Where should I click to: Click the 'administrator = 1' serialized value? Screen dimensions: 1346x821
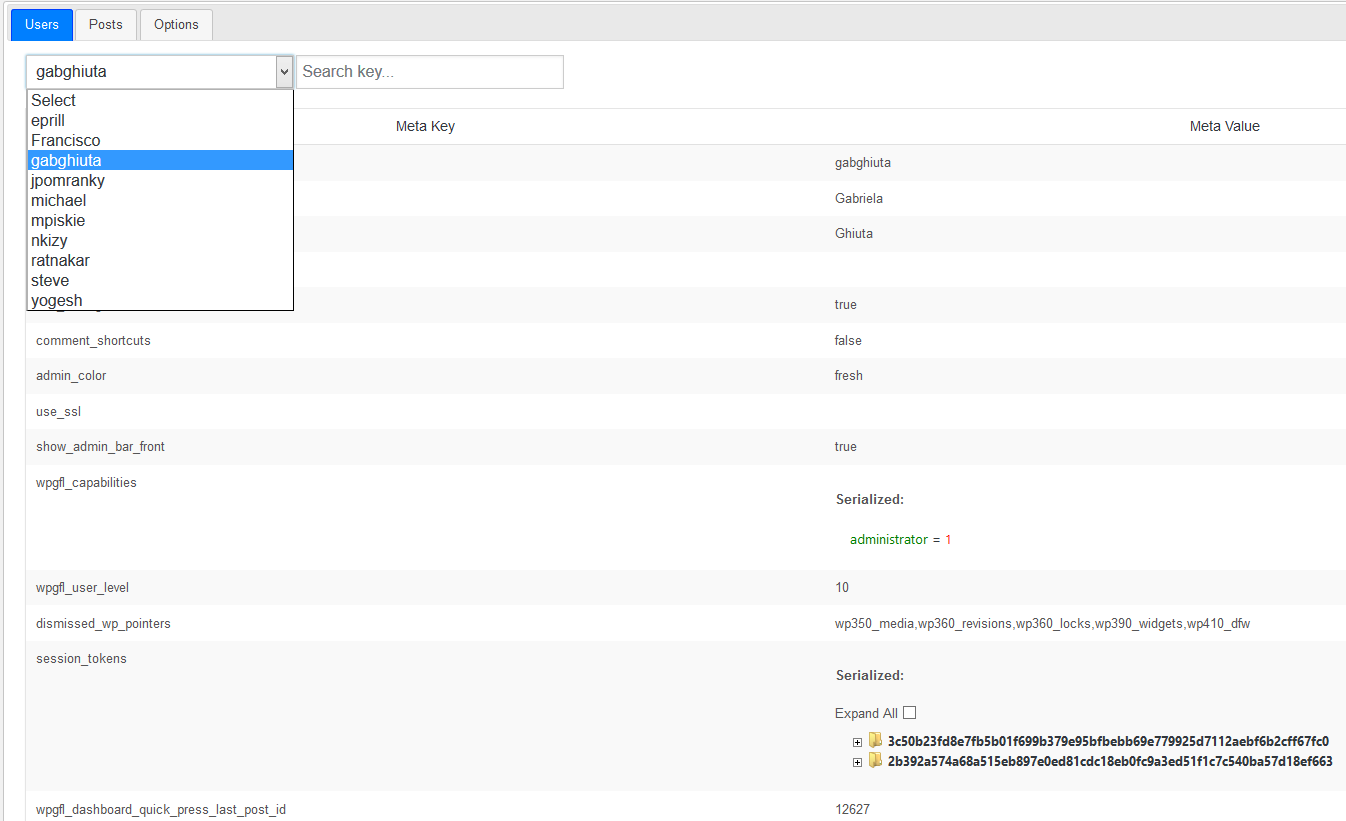pos(900,540)
